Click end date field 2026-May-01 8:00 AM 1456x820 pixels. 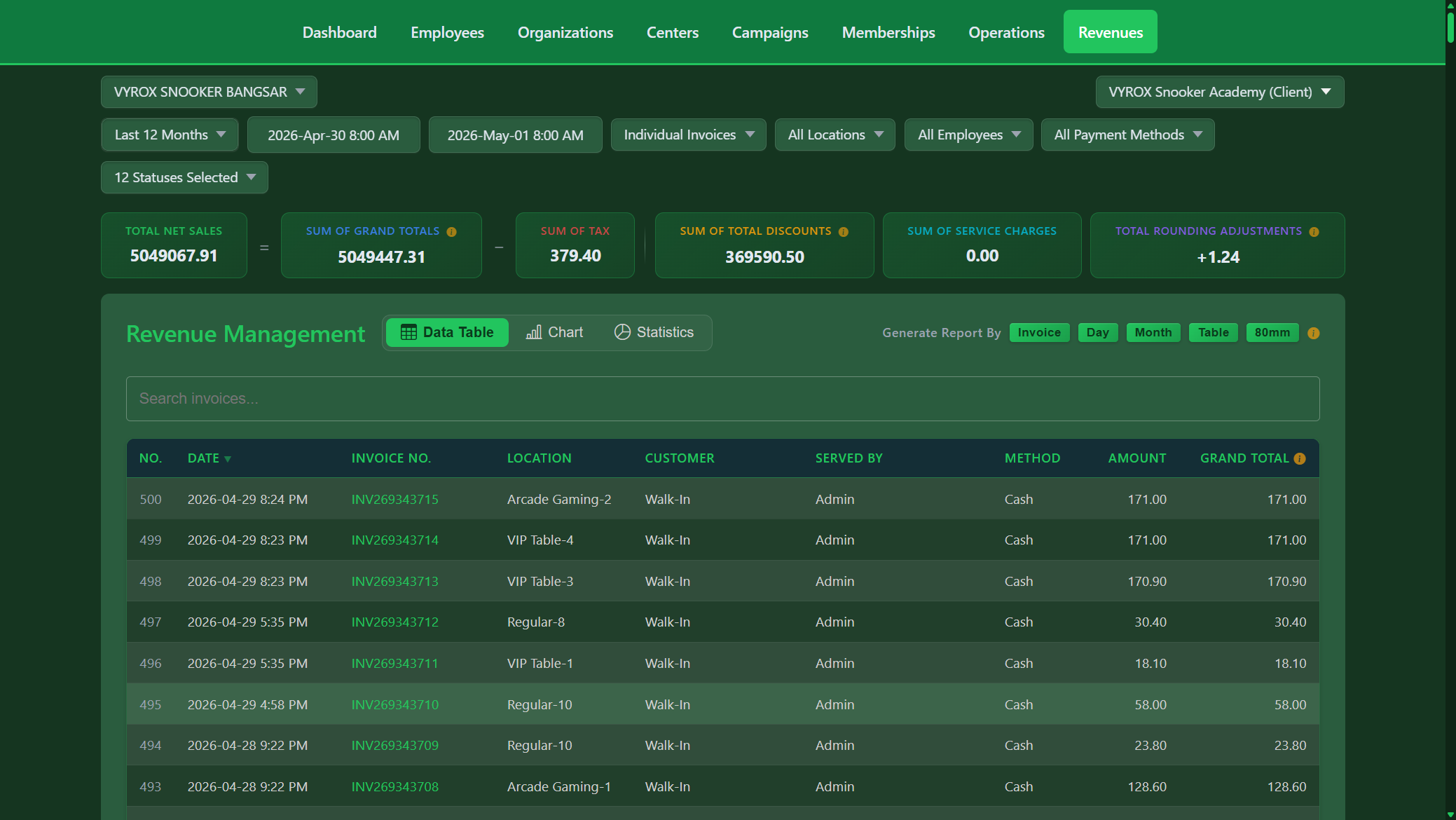tap(516, 135)
